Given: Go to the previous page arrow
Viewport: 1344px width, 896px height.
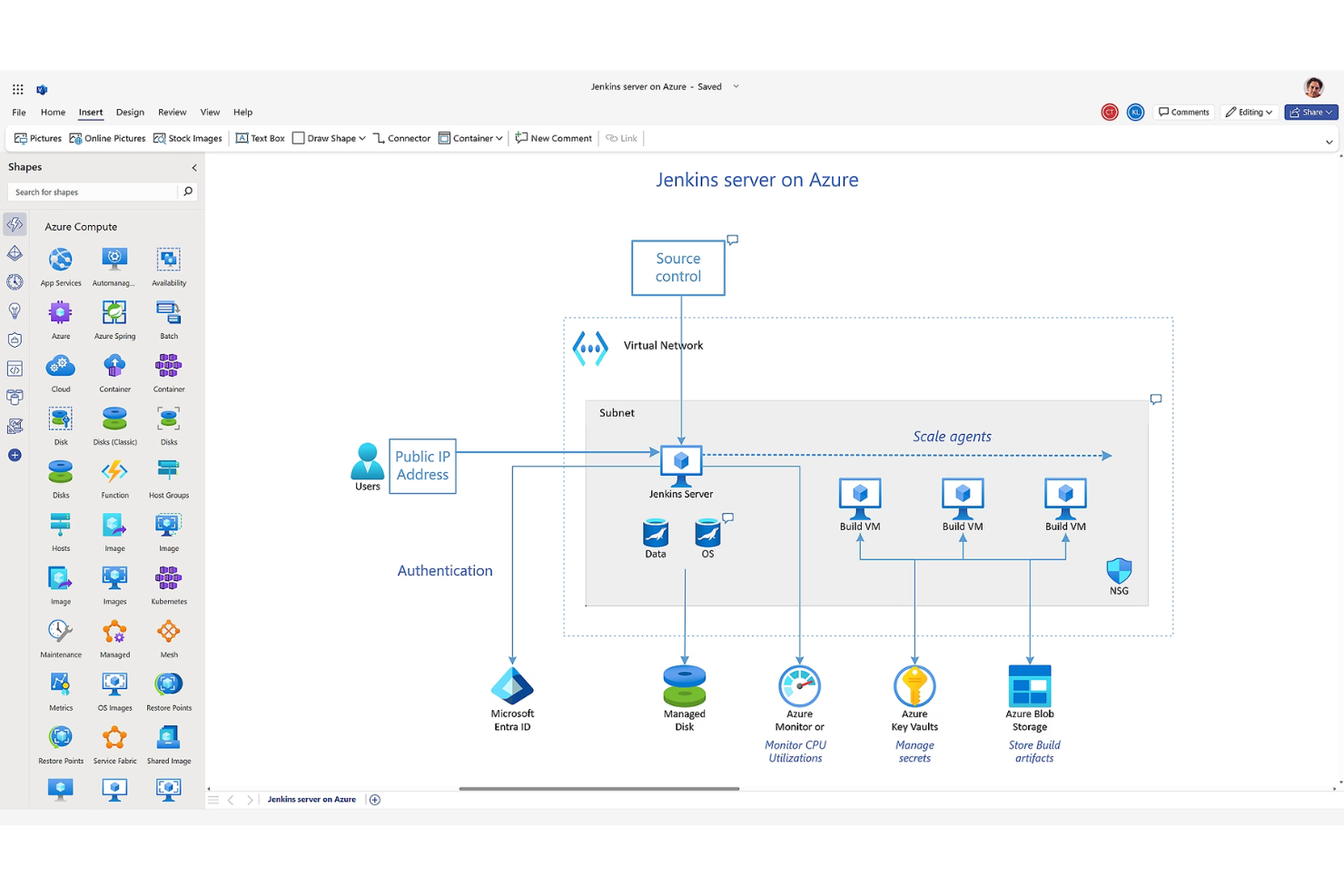Looking at the screenshot, I should pos(231,800).
